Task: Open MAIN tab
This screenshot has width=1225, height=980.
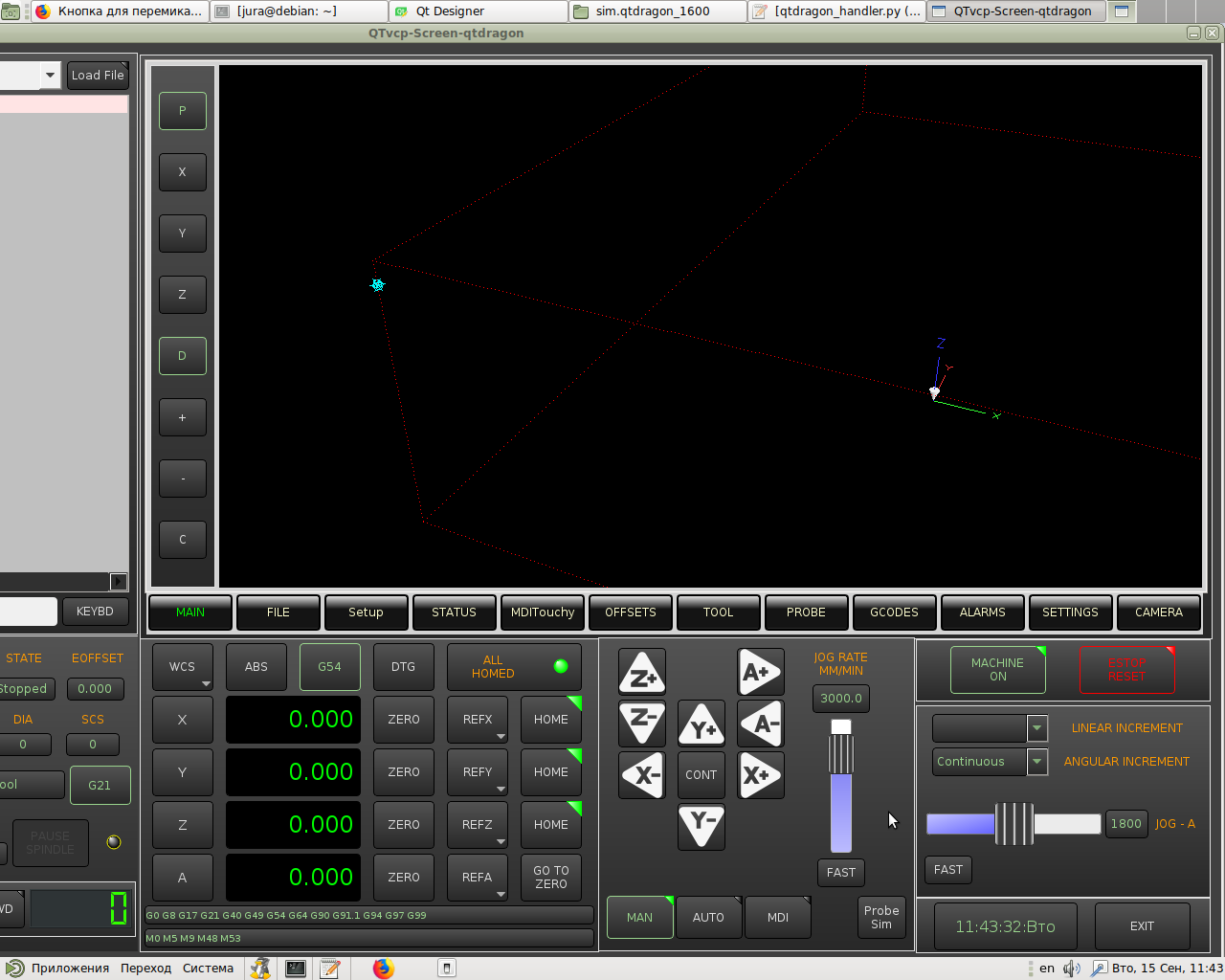Action: [x=190, y=612]
